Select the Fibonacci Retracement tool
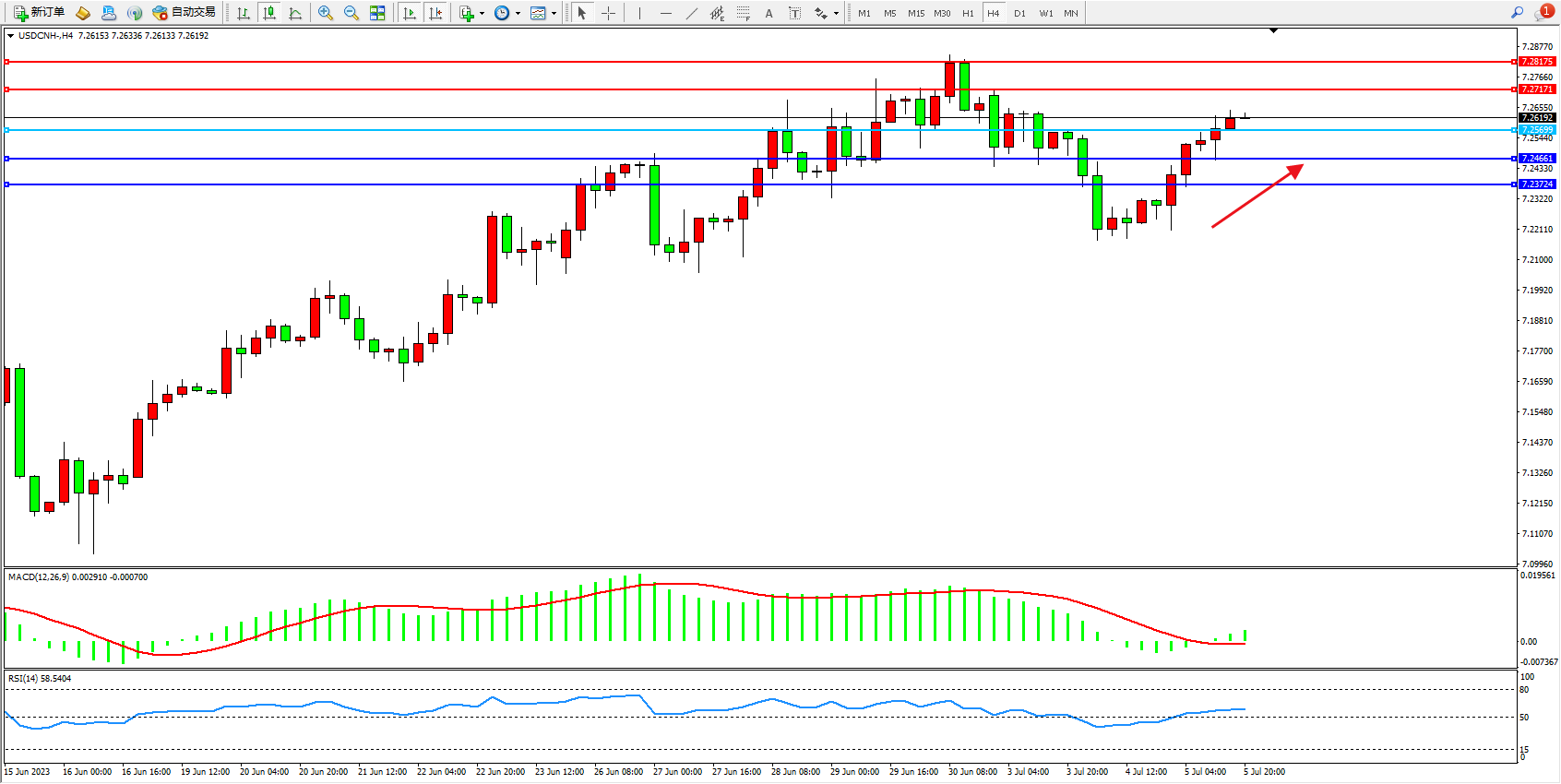This screenshot has width=1561, height=784. [743, 13]
